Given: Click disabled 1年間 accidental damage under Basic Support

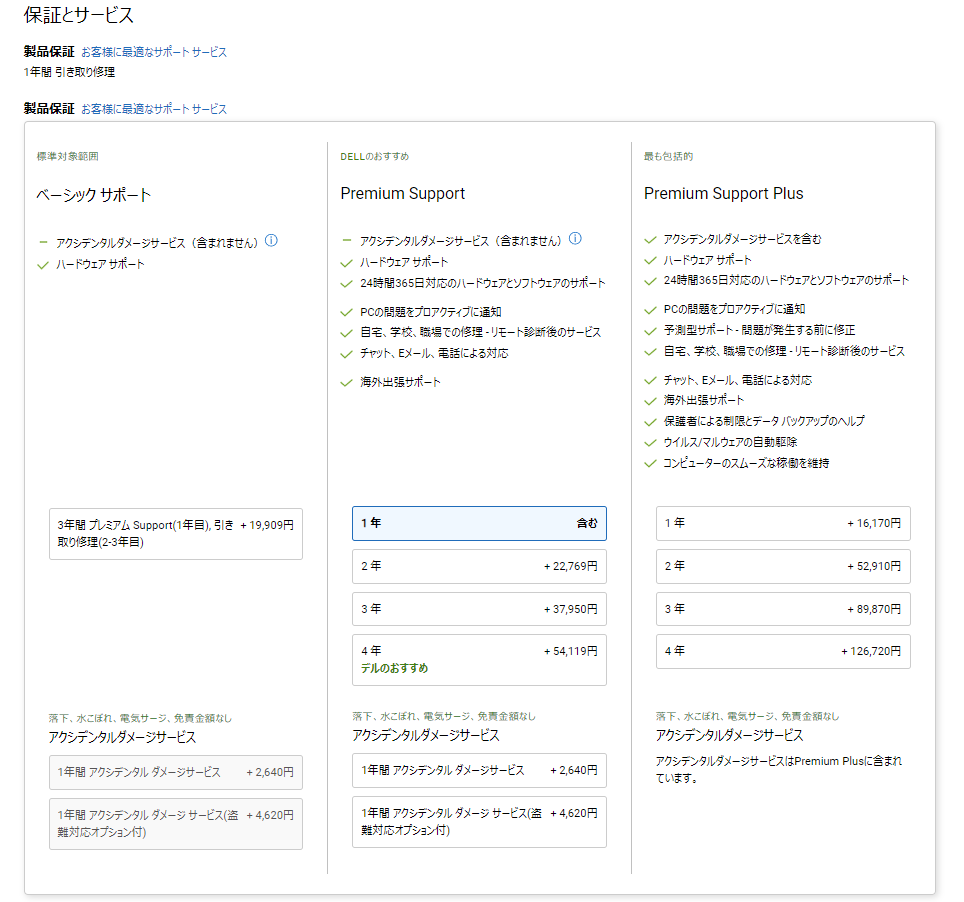Looking at the screenshot, I should pyautogui.click(x=176, y=773).
